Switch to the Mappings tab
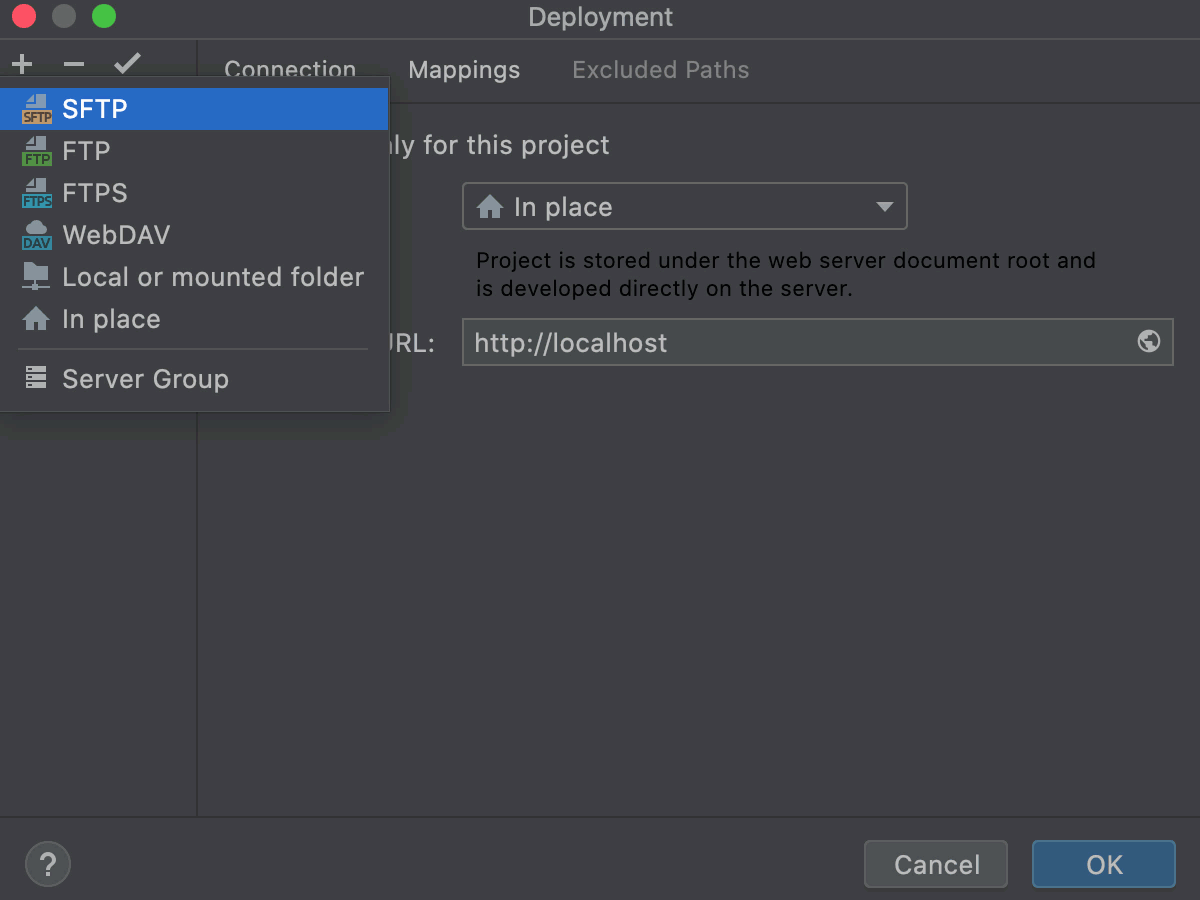 (x=463, y=70)
